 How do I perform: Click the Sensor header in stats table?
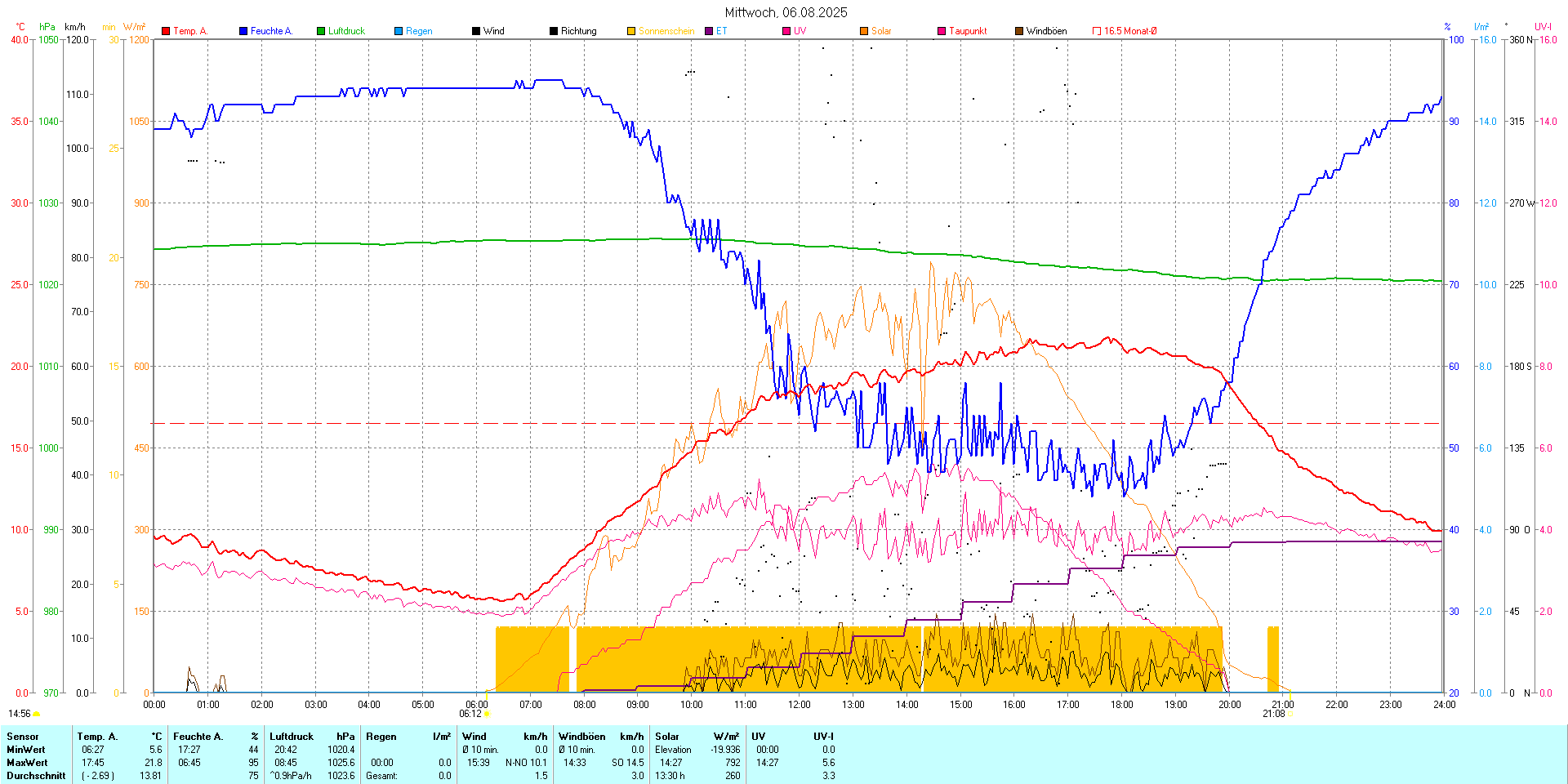click(23, 737)
